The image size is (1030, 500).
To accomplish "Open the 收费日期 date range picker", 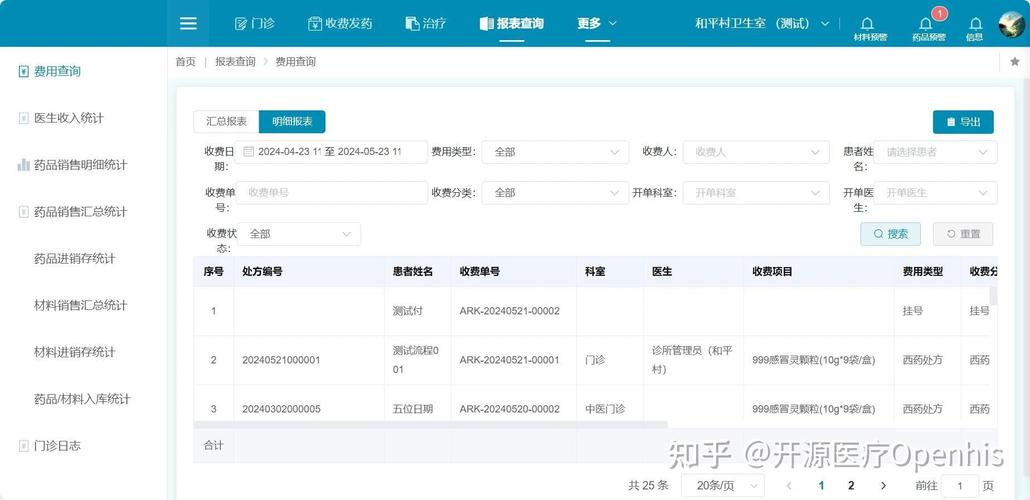I will coord(331,152).
